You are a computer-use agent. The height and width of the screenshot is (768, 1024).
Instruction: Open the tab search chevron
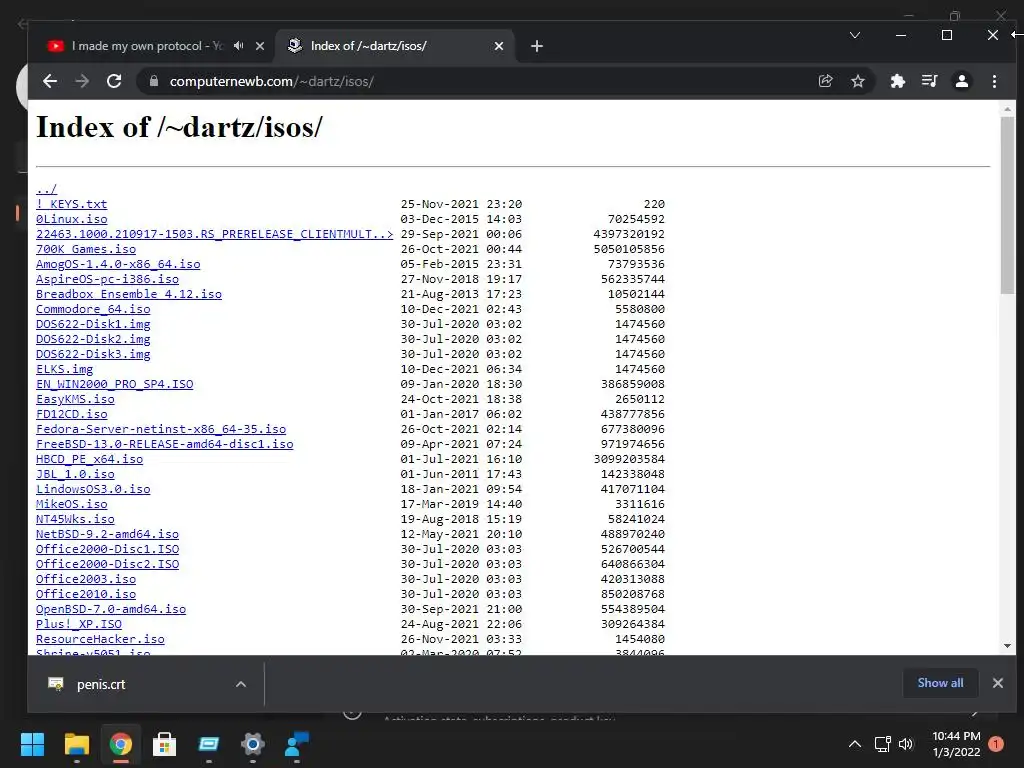pos(855,35)
